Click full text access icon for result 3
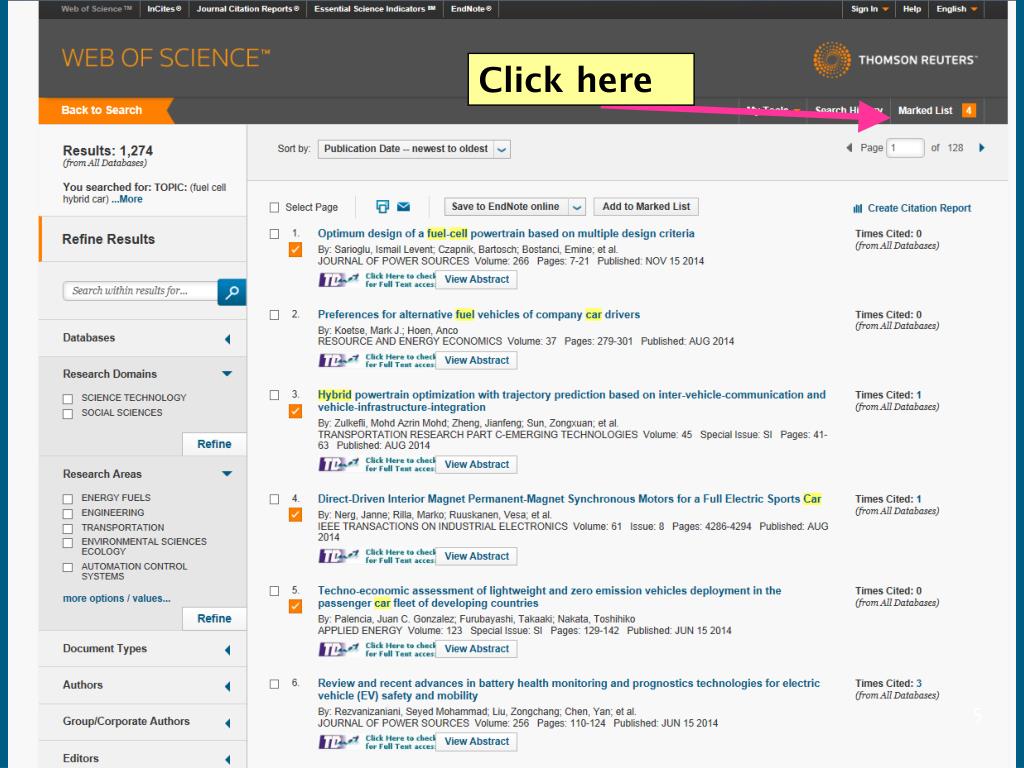Viewport: 1024px width, 768px height. point(376,464)
